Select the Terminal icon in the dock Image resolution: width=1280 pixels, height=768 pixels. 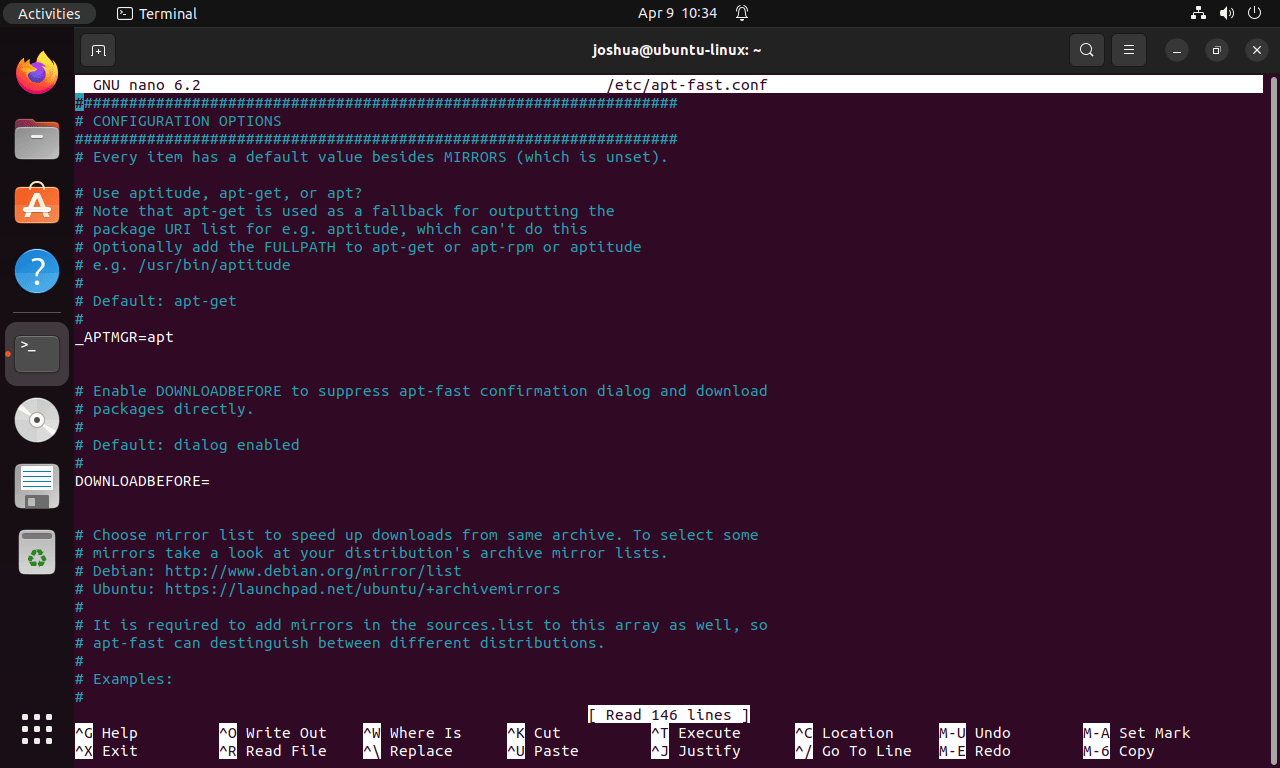click(x=37, y=354)
